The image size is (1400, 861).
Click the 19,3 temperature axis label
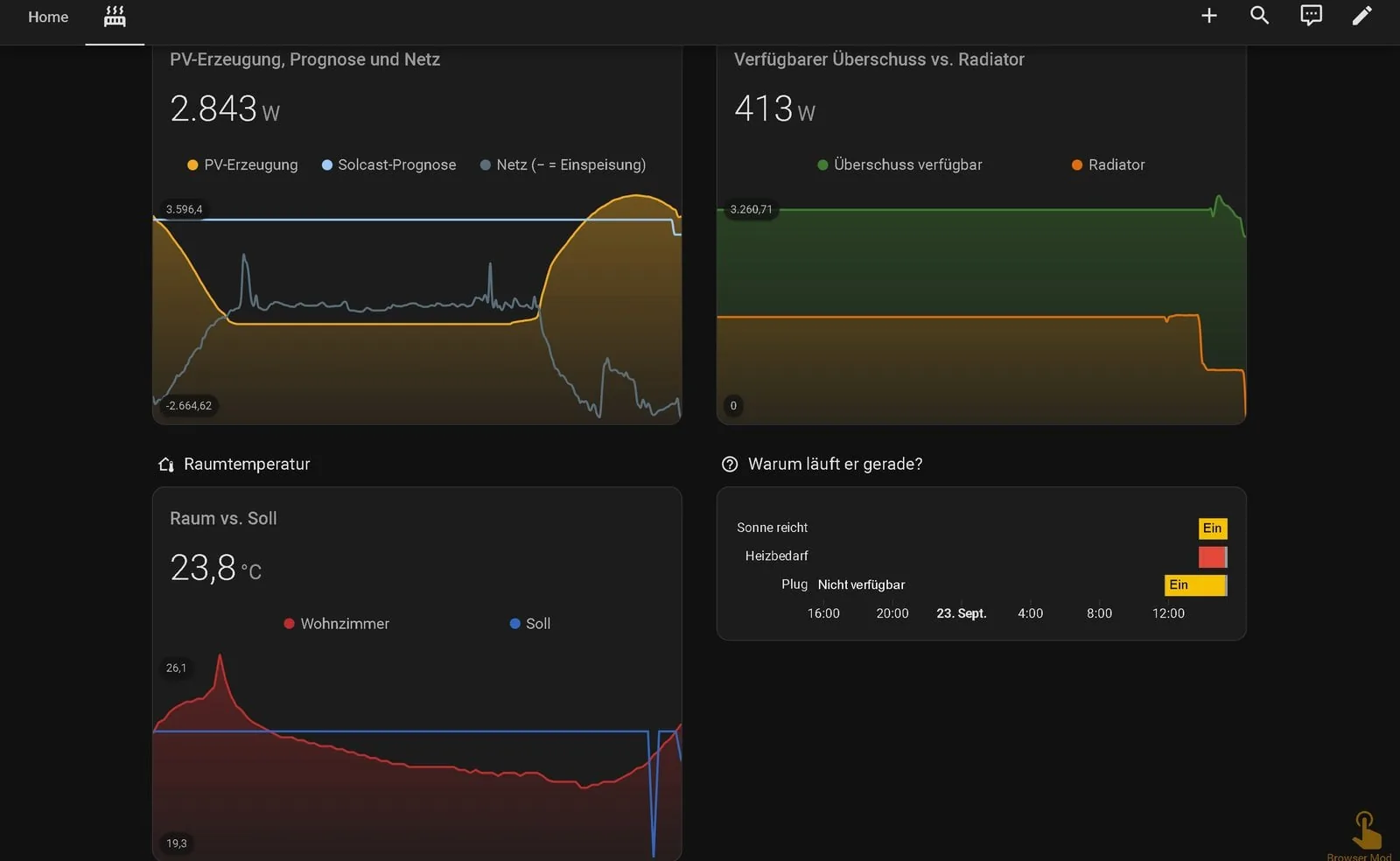click(176, 843)
